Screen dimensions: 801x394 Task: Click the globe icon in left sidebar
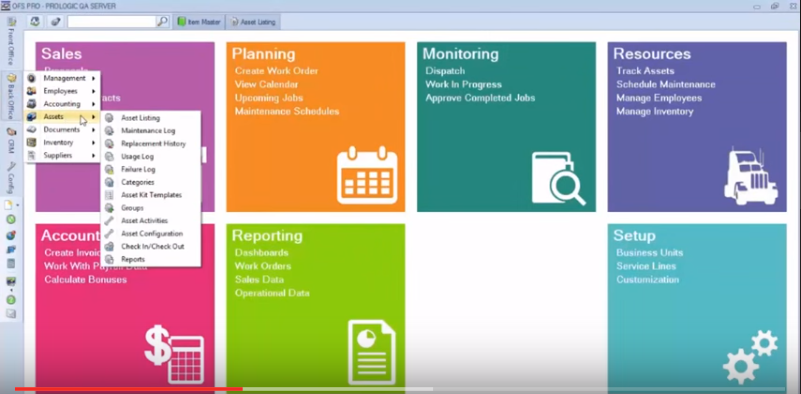coord(11,235)
